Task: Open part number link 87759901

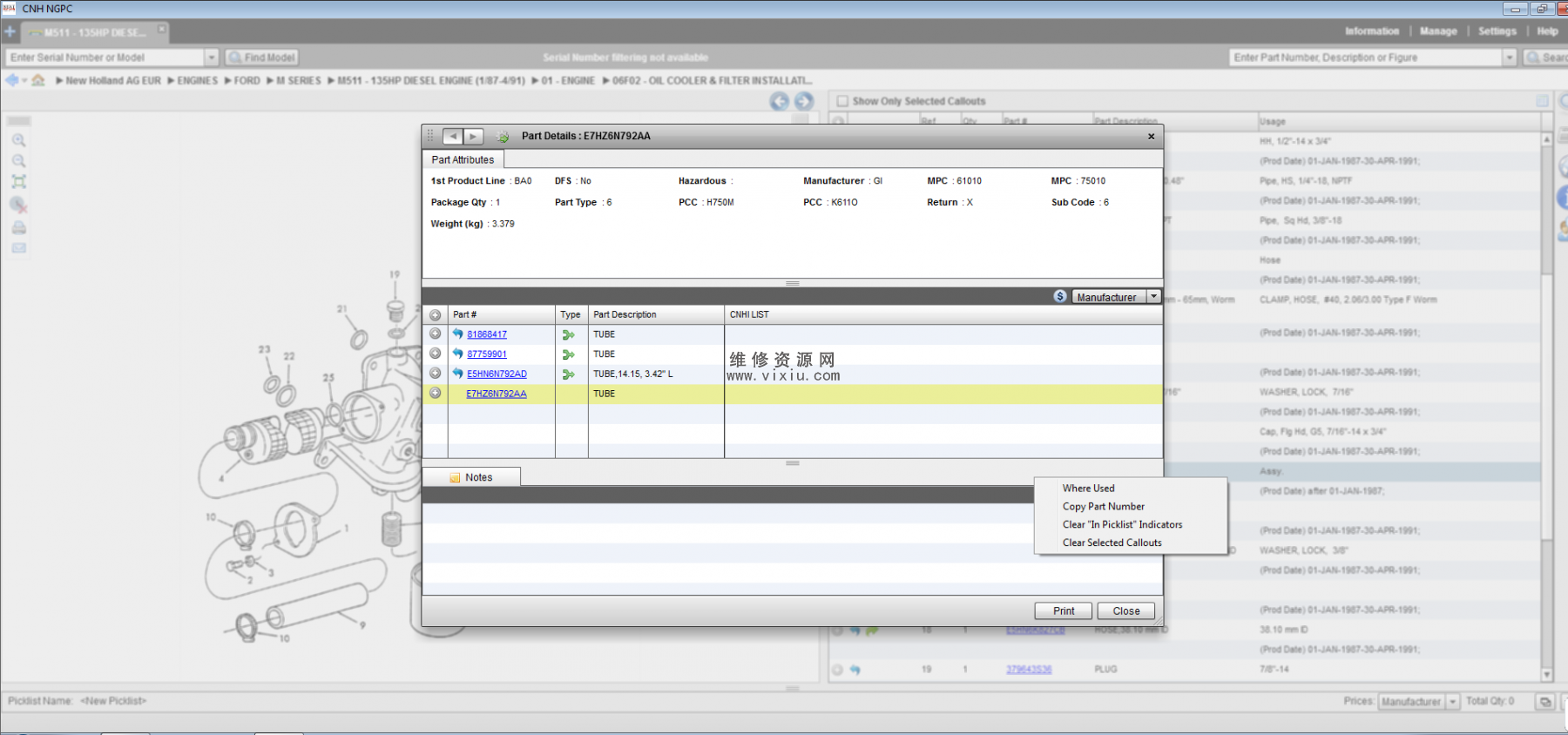Action: (487, 354)
